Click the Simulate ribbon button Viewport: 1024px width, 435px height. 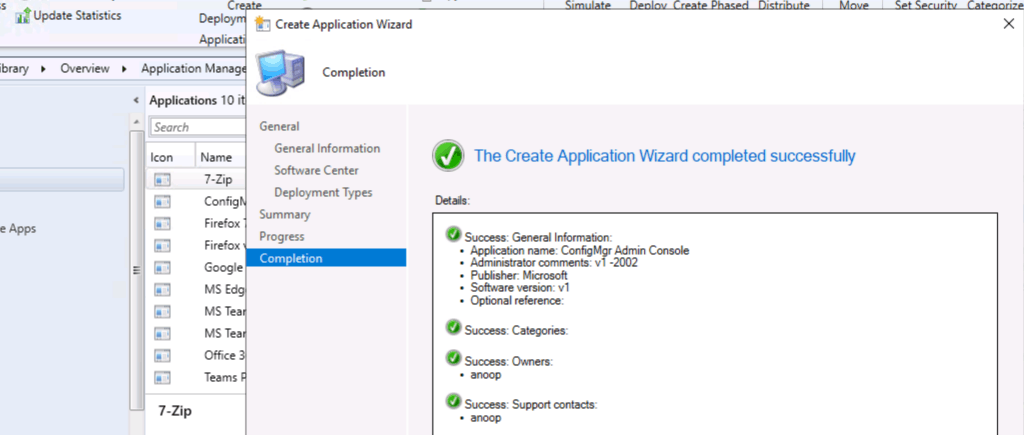tap(587, 5)
